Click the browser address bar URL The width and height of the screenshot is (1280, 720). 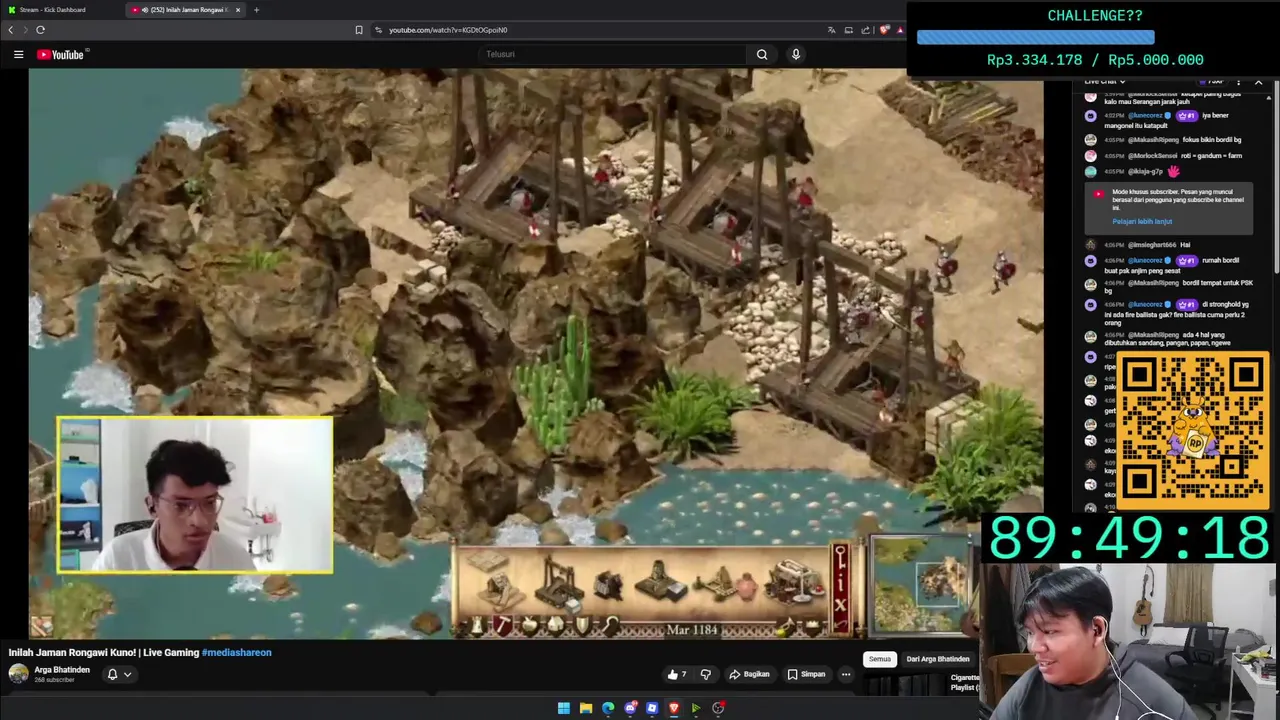[448, 30]
